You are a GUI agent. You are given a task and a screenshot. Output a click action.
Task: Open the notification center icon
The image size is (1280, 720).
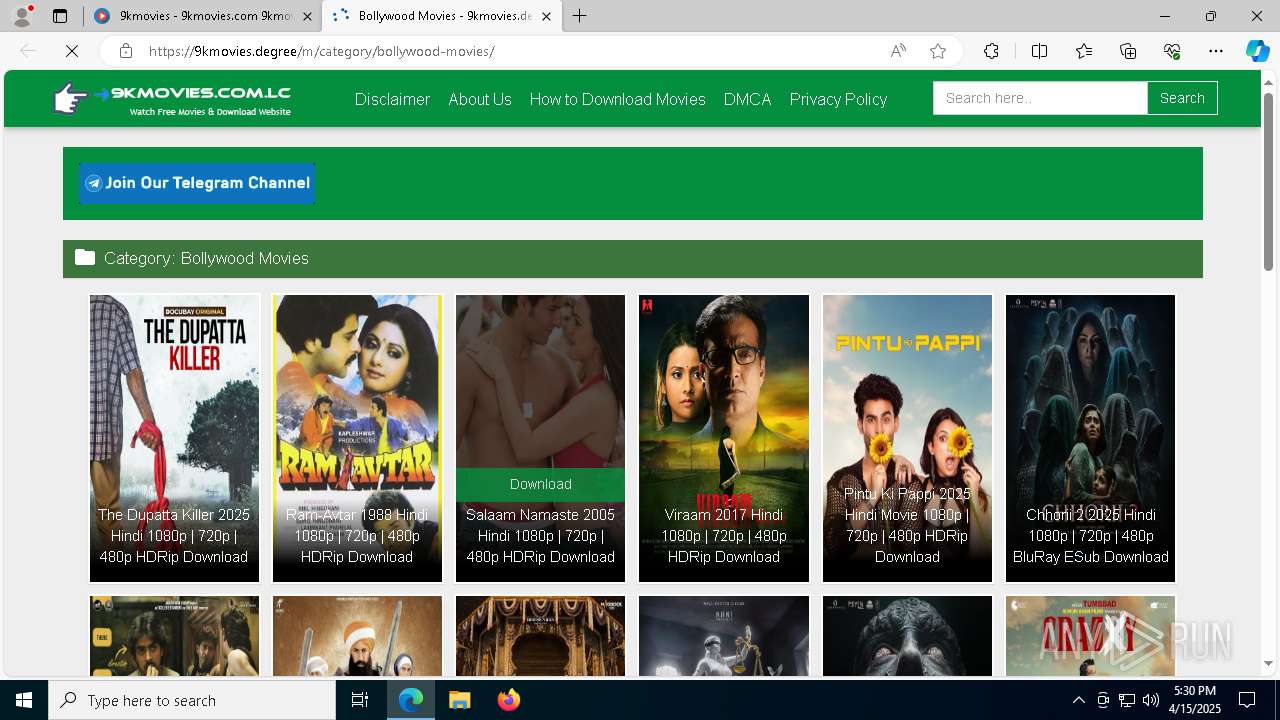point(1247,700)
